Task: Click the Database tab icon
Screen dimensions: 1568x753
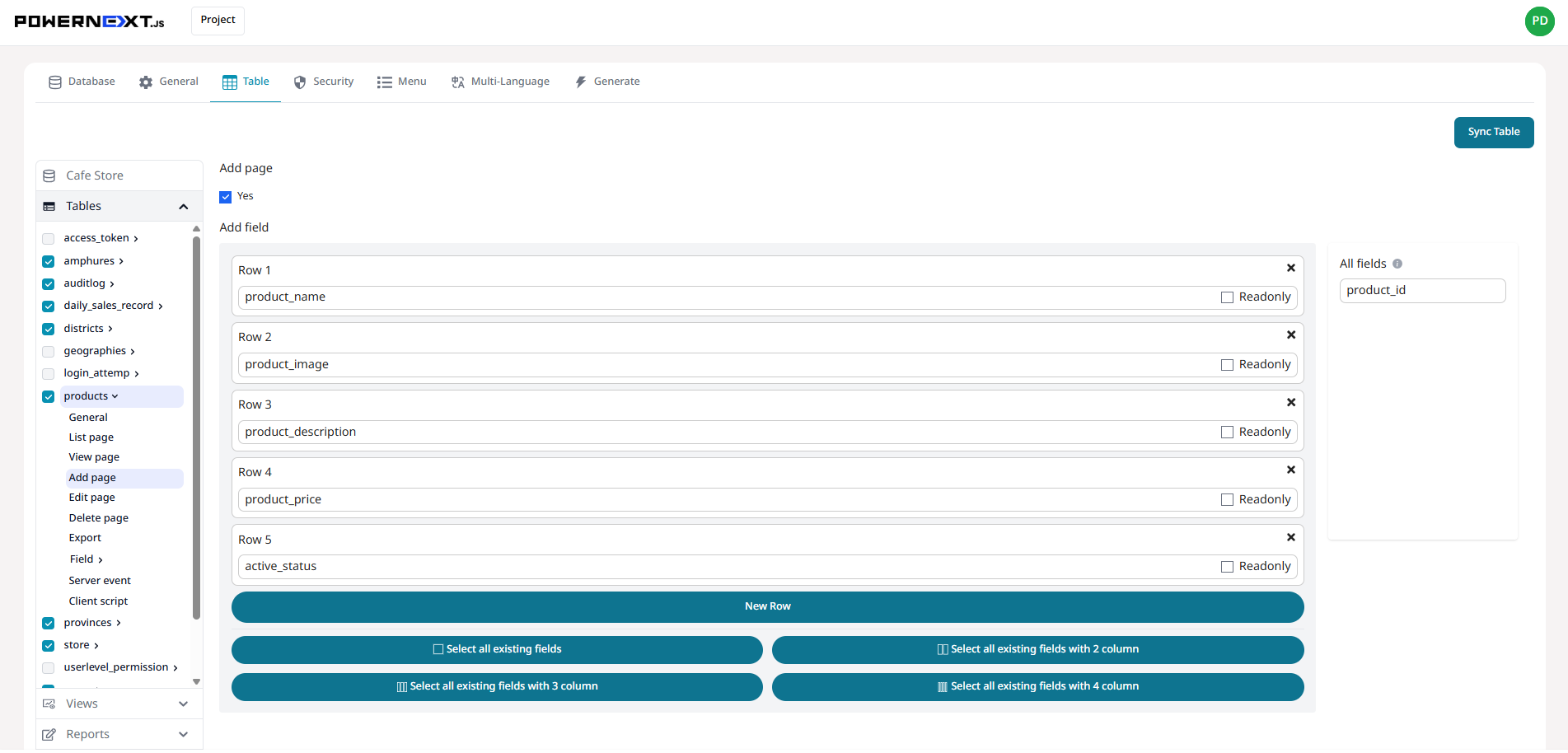Action: pyautogui.click(x=55, y=82)
